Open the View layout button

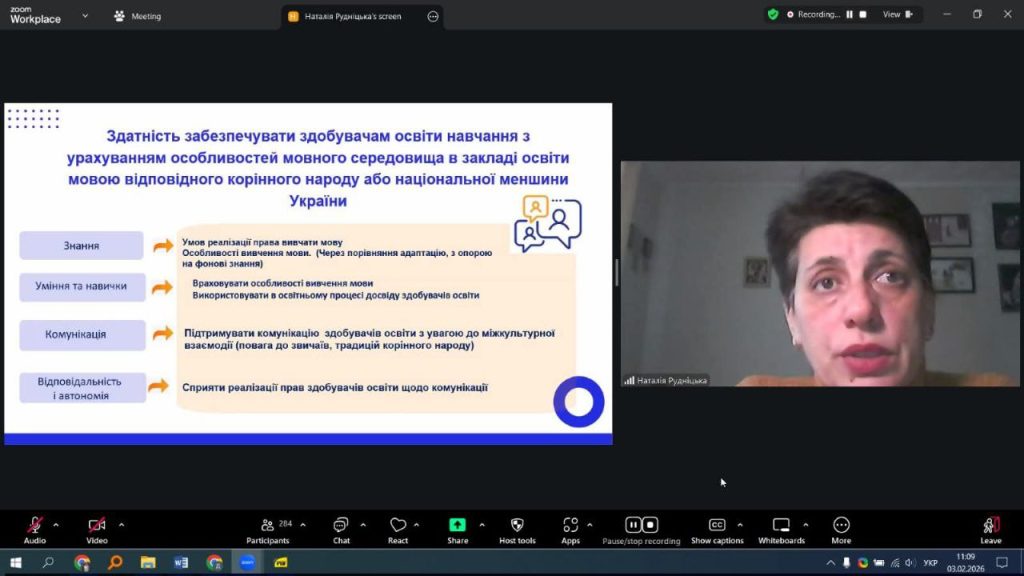[x=892, y=15]
